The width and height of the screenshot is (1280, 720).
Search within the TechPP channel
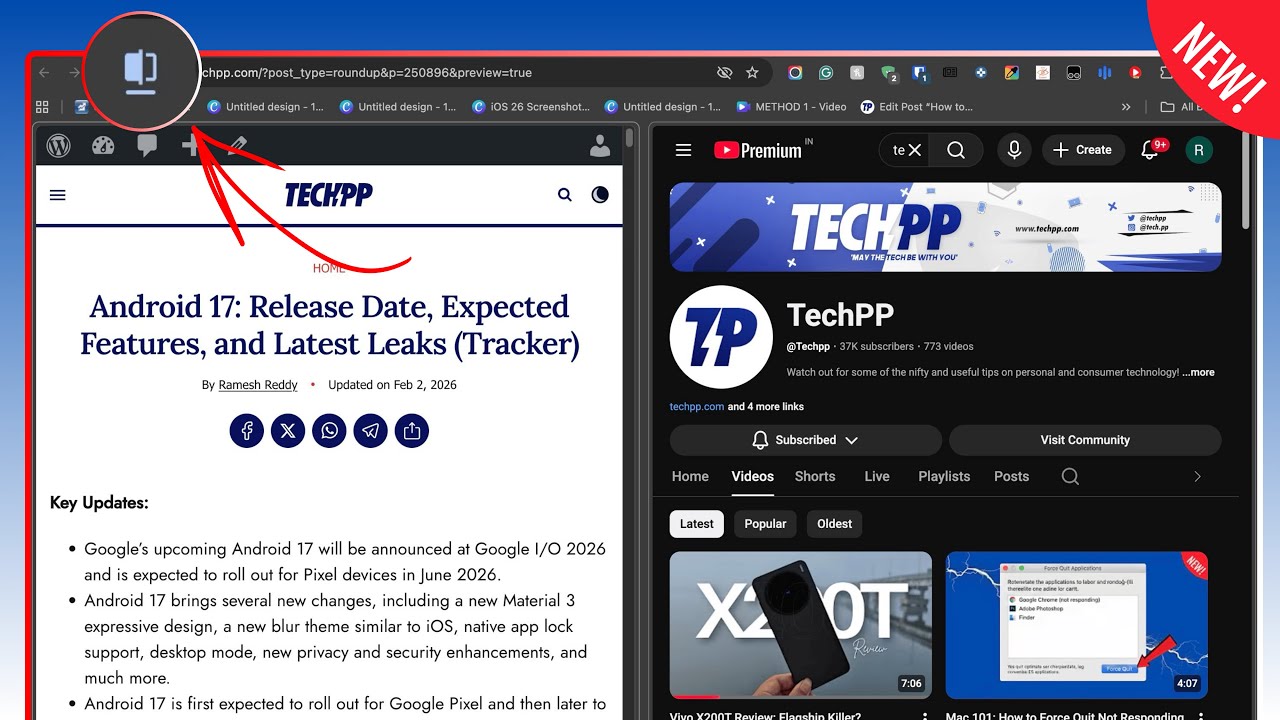pyautogui.click(x=1070, y=476)
